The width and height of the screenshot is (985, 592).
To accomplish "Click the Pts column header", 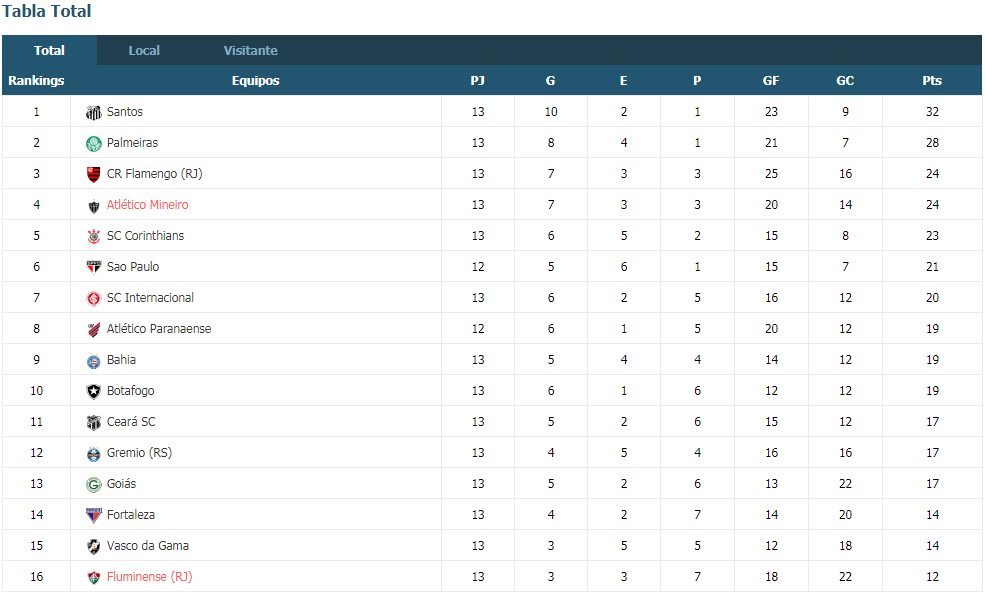I will pos(932,80).
